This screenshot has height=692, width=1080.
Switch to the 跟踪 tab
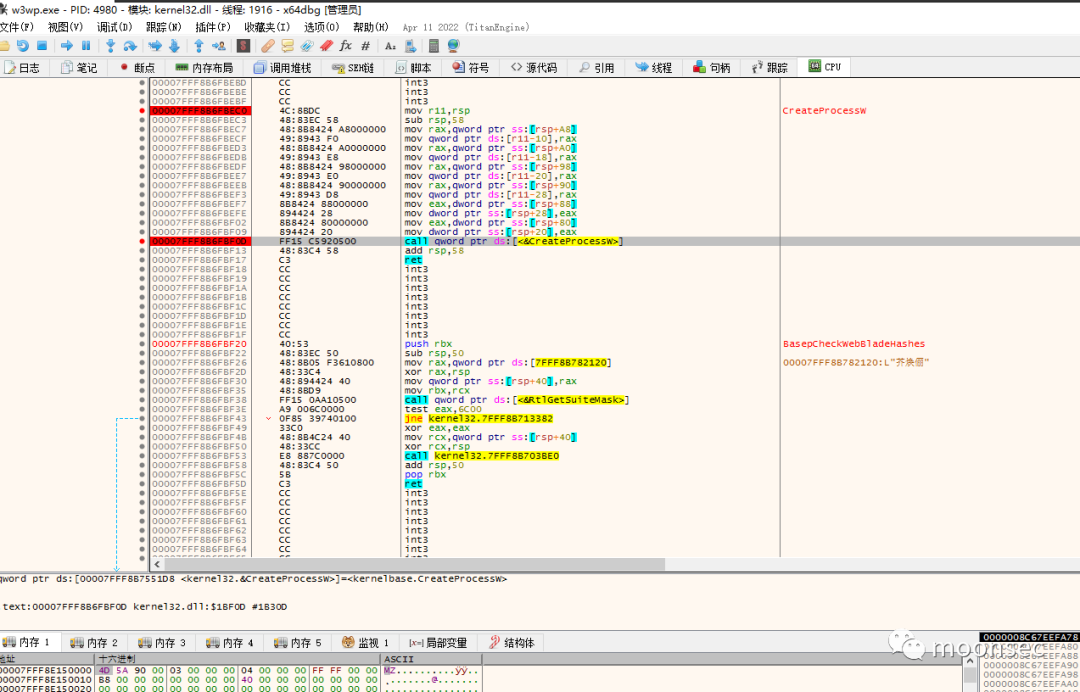[769, 67]
